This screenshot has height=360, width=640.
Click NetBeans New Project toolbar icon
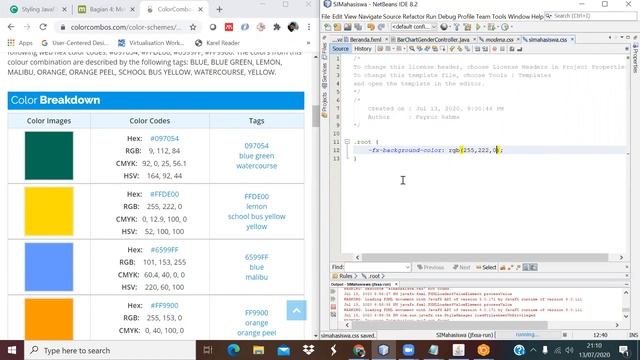(337, 27)
